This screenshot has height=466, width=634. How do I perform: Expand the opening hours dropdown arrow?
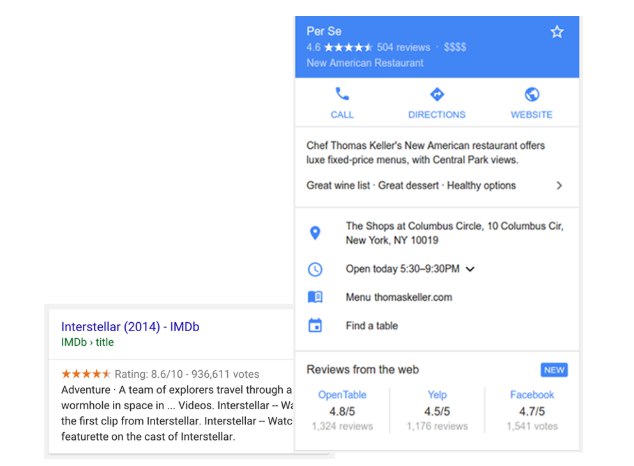[470, 269]
